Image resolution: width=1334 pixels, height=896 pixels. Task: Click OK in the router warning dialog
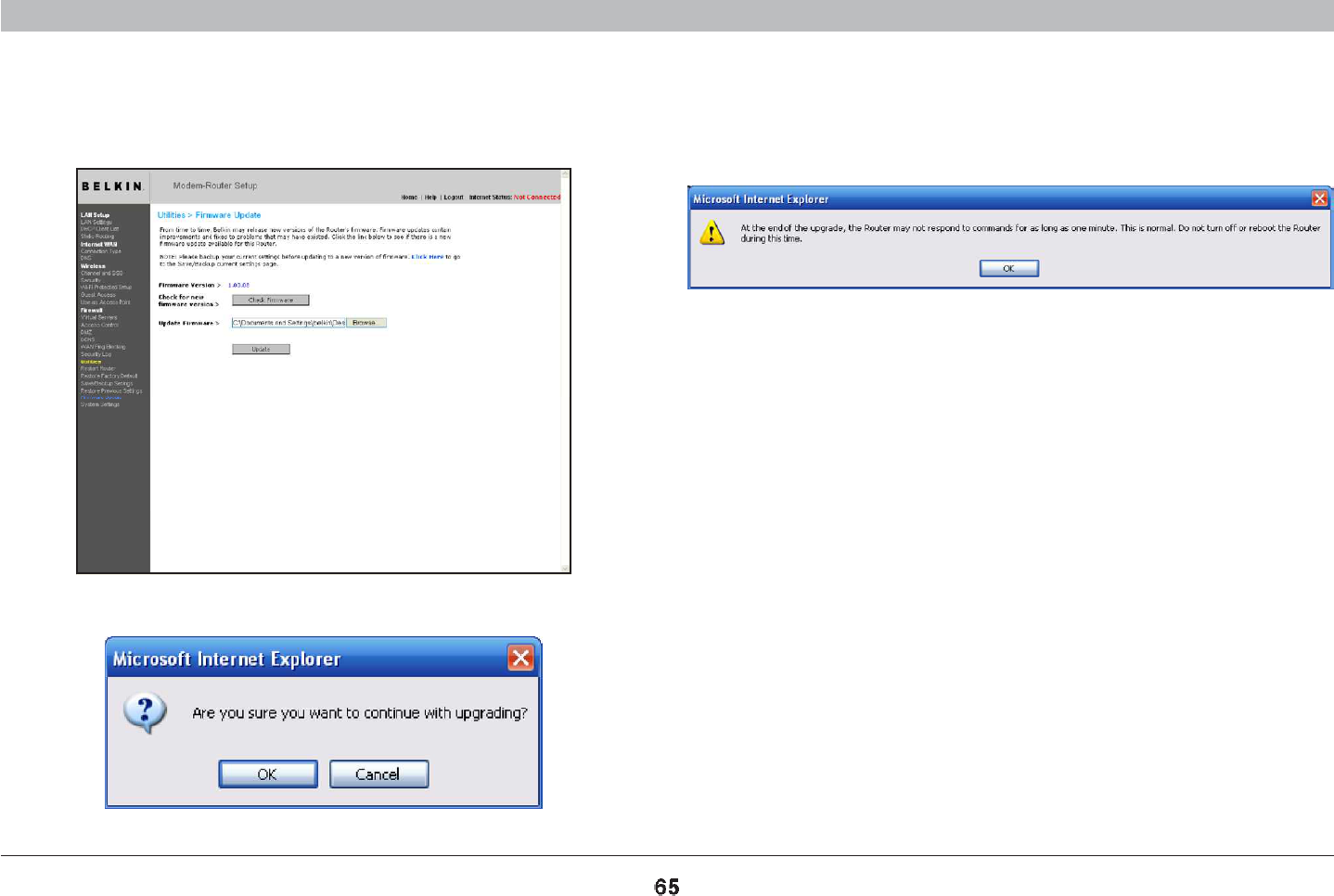1009,268
